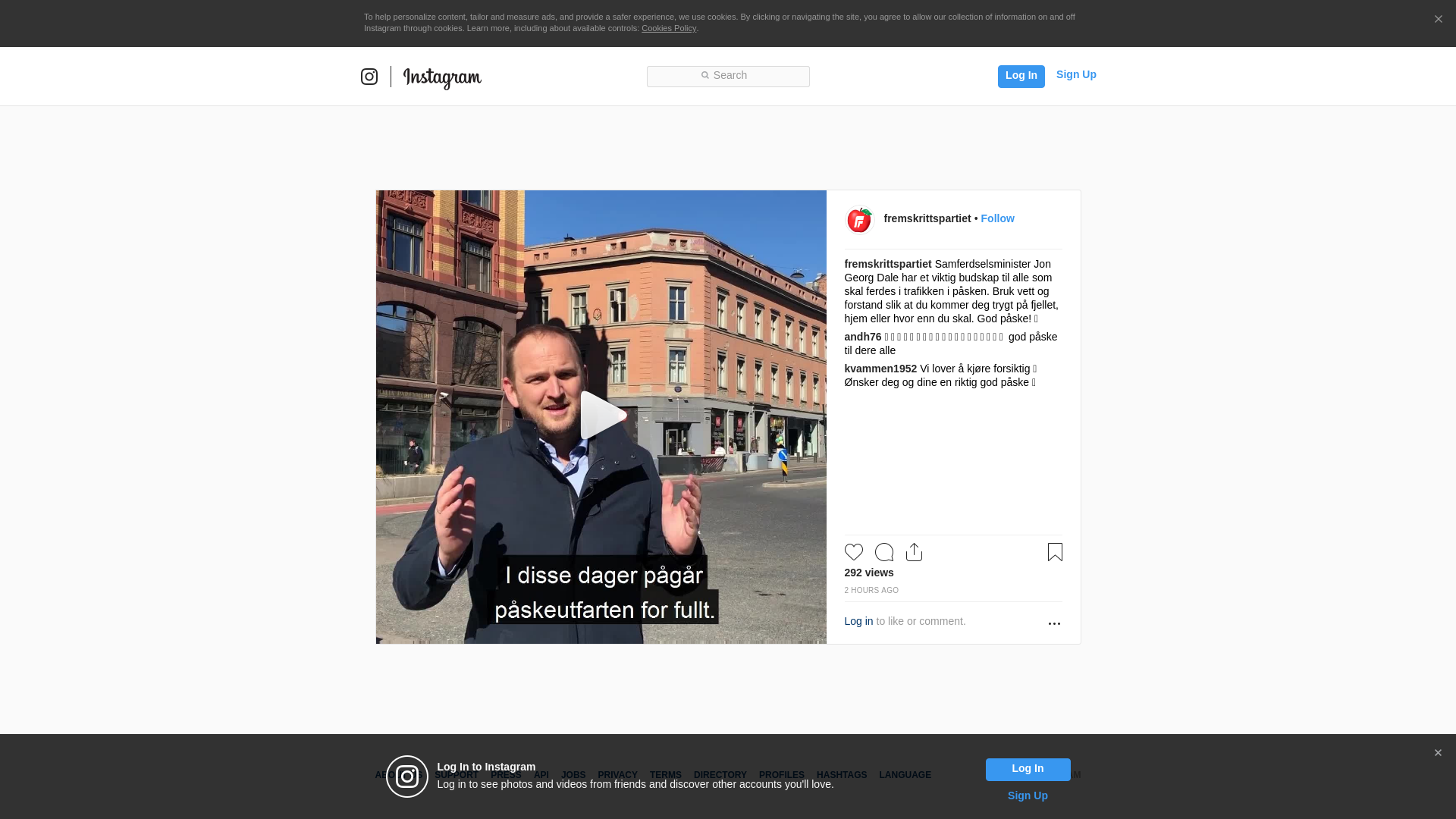Open the Sign Up header link
1456x819 pixels.
(x=1076, y=74)
